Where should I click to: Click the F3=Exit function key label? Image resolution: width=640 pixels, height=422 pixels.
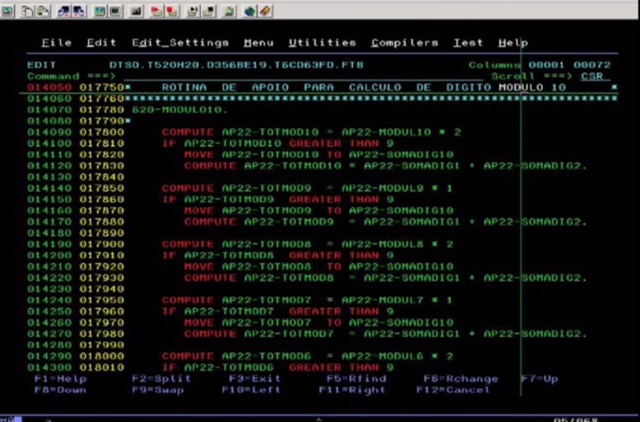click(255, 379)
